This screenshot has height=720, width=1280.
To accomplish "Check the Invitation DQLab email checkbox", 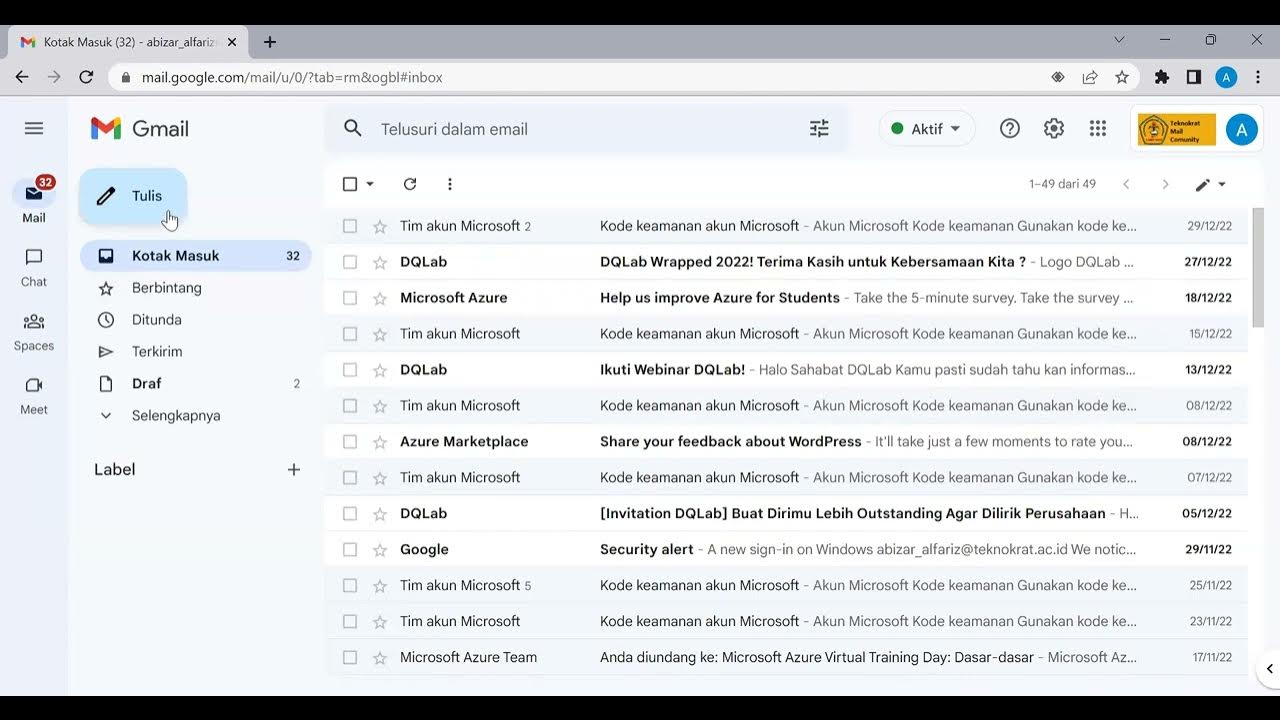I will point(350,513).
